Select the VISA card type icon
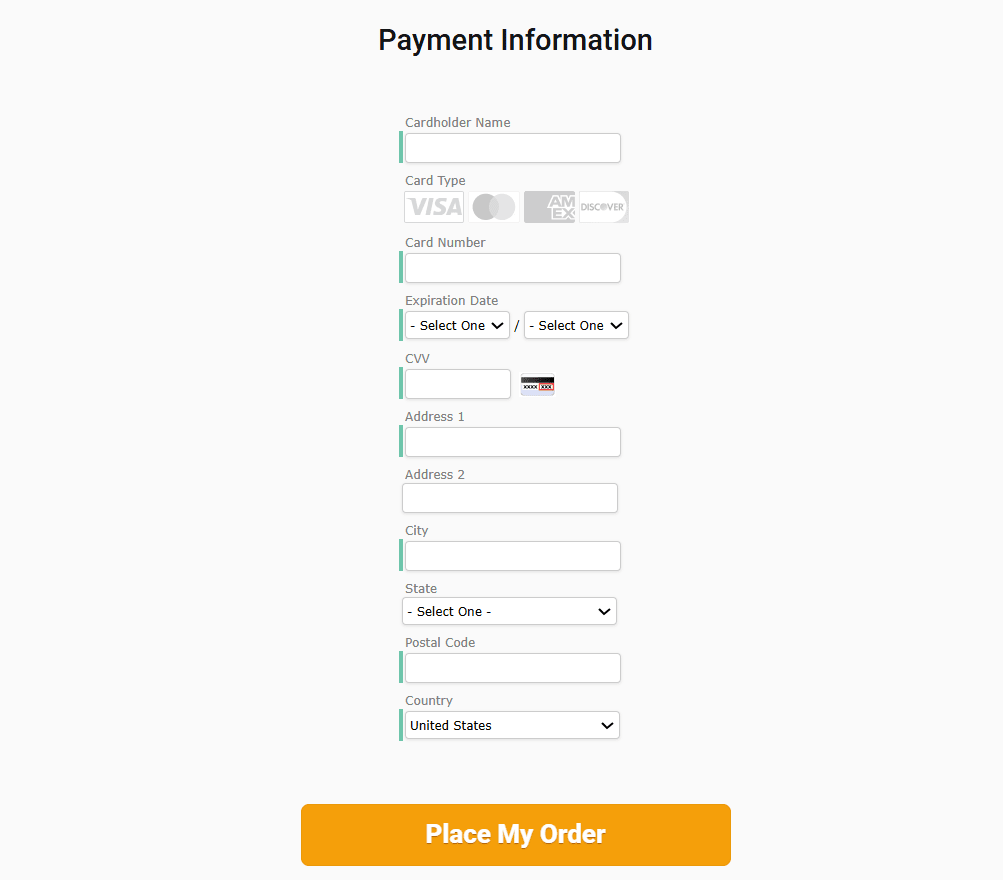Image resolution: width=1003 pixels, height=880 pixels. pyautogui.click(x=433, y=206)
